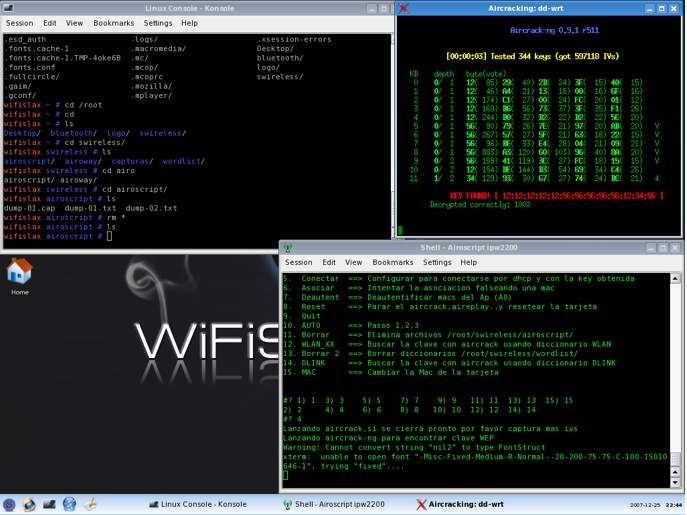The width and height of the screenshot is (687, 515).
Task: Switch to Linux Console - Konsole taskbar entry
Action: pyautogui.click(x=198, y=504)
